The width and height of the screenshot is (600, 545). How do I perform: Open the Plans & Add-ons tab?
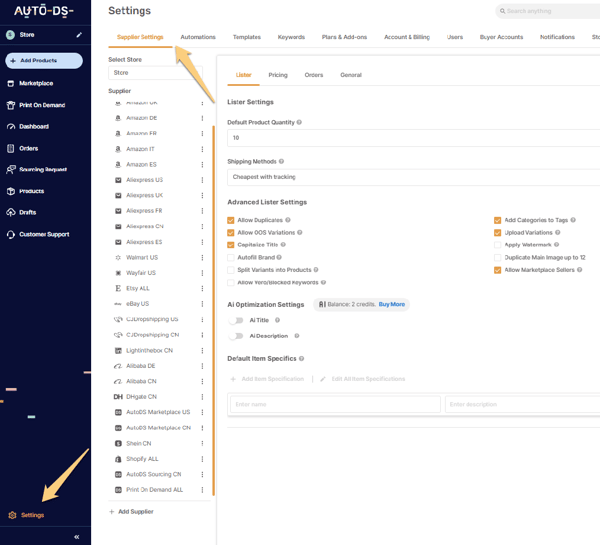click(x=344, y=37)
